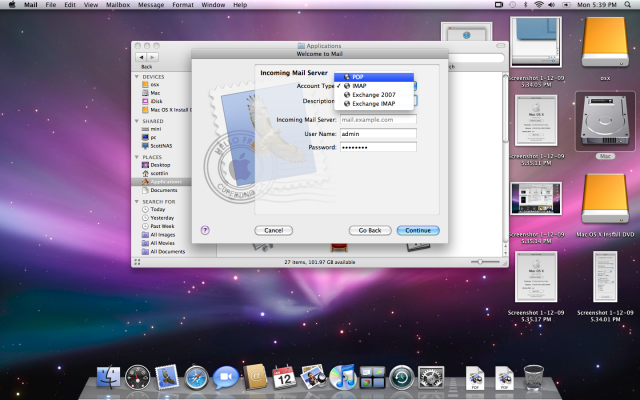Open Desktop in Finder sidebar
This screenshot has width=640, height=400.
point(161,165)
